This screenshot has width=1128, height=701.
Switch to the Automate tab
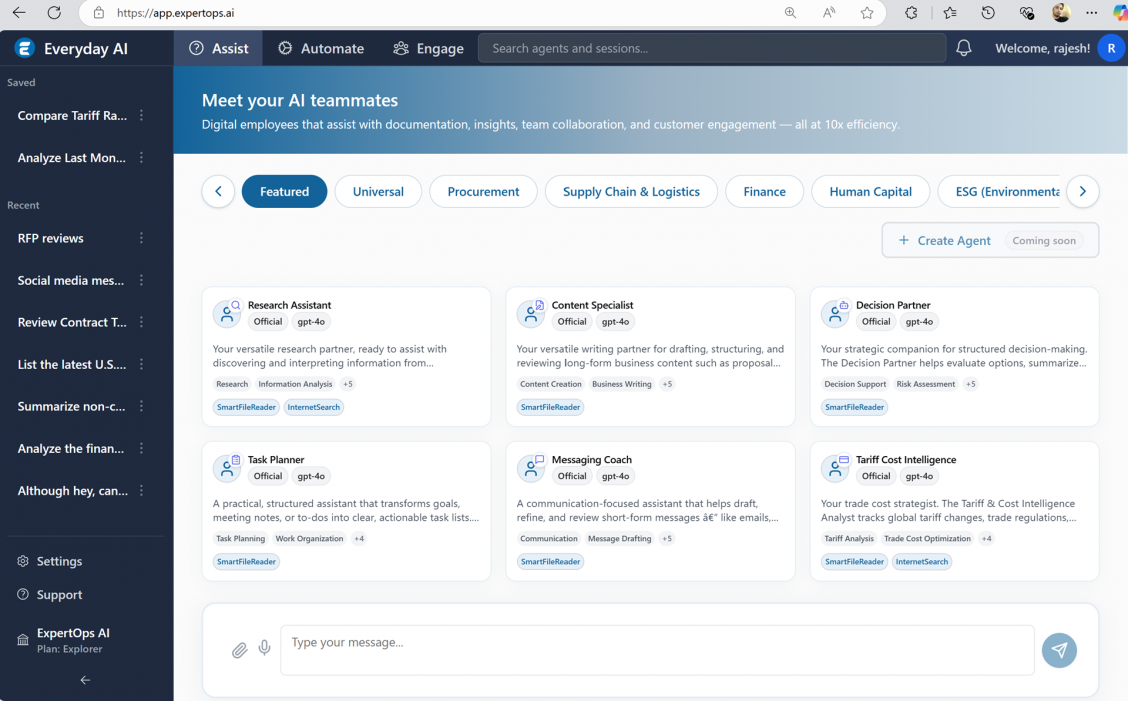point(321,48)
